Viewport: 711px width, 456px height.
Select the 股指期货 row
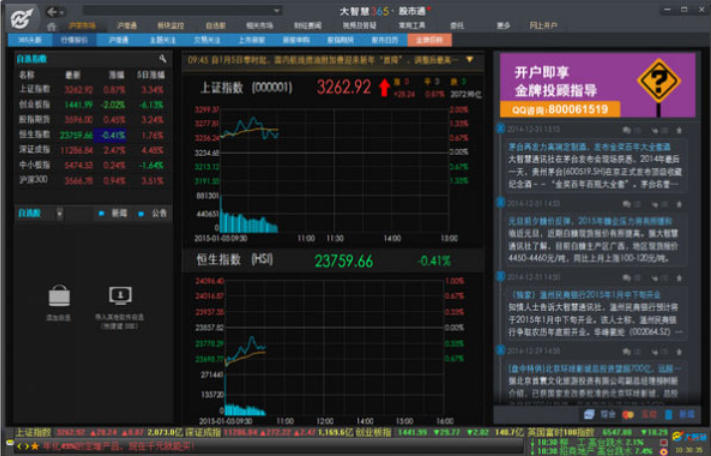pos(92,120)
